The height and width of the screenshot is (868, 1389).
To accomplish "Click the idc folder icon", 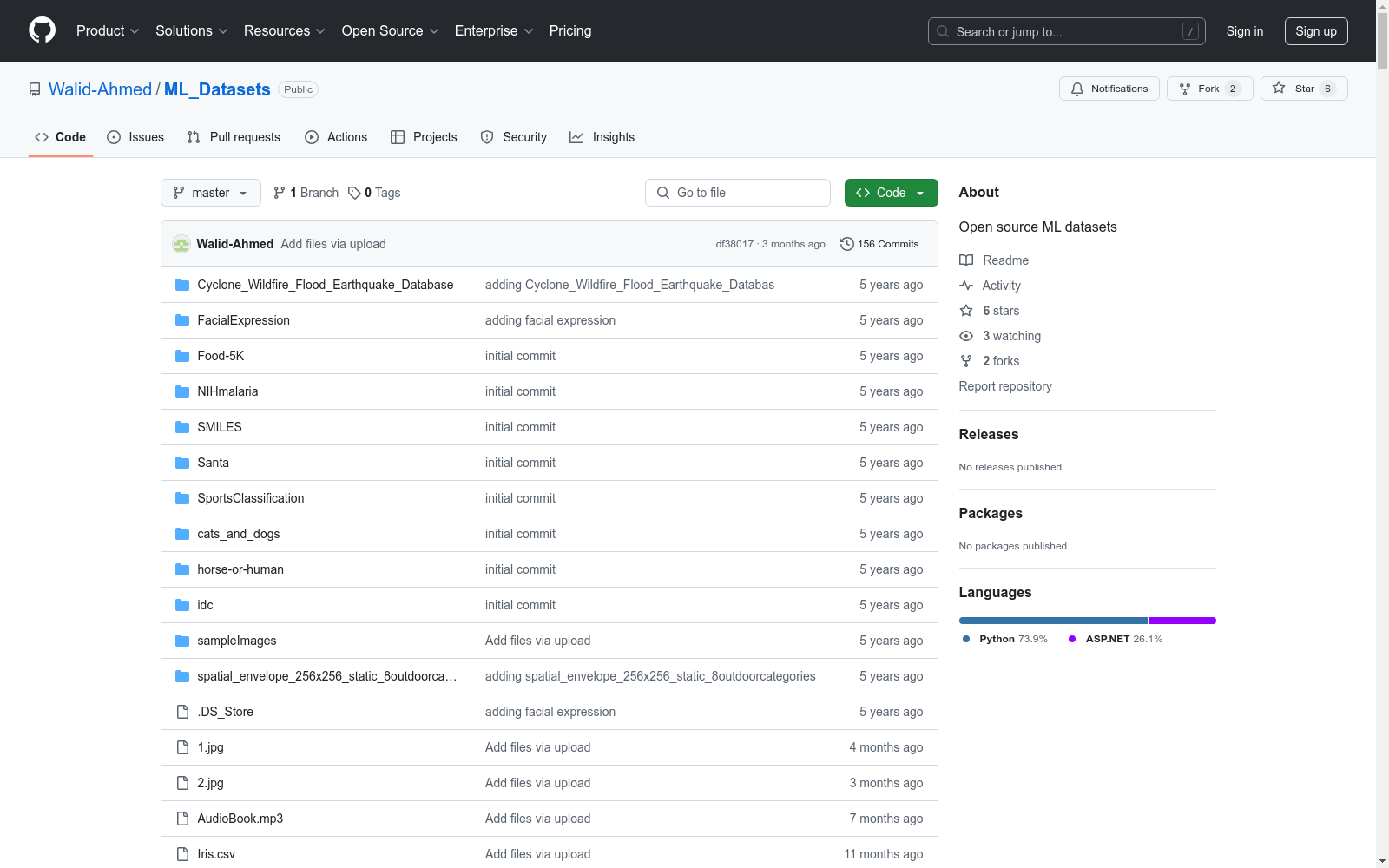I will tap(182, 605).
